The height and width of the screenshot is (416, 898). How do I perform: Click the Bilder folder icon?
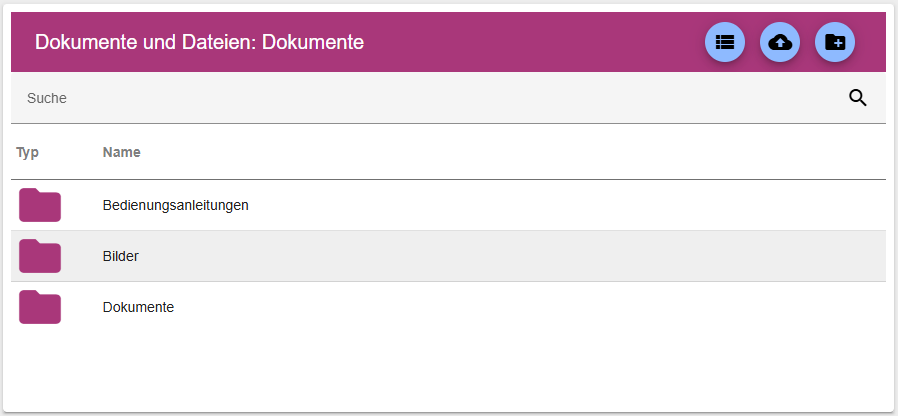coord(40,256)
